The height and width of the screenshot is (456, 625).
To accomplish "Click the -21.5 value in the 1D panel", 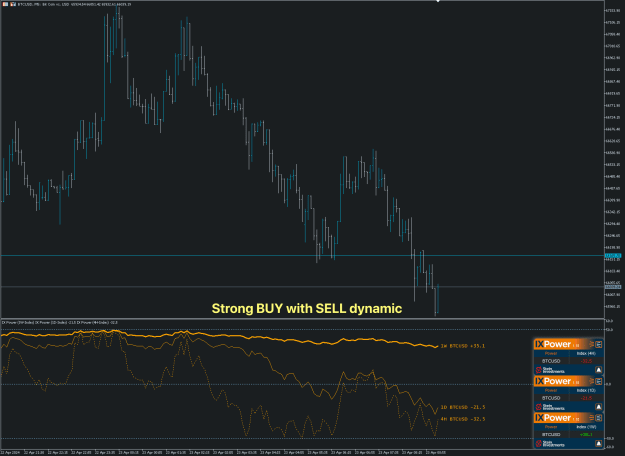I will [x=586, y=398].
